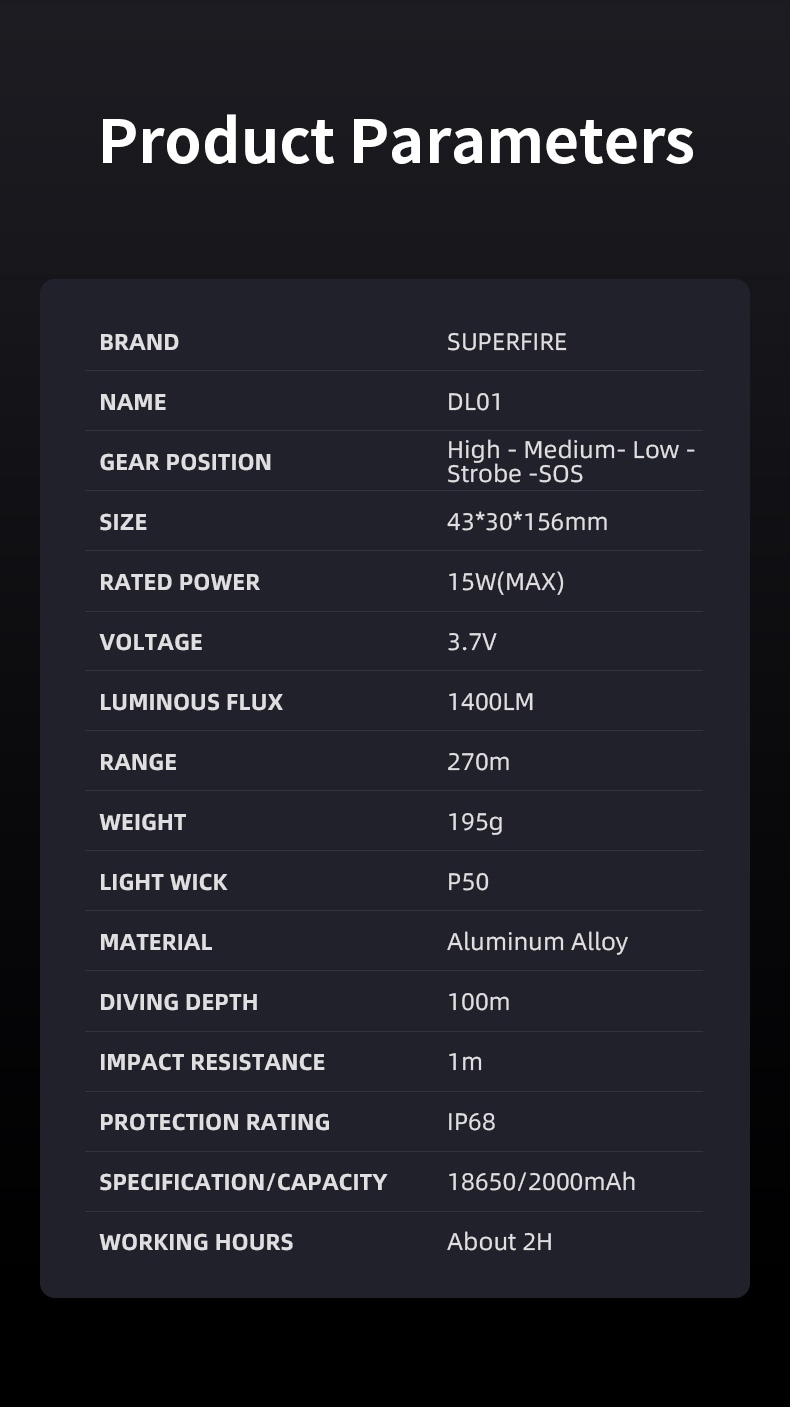790x1407 pixels.
Task: Select the 15W(MAX) value
Action: point(505,582)
